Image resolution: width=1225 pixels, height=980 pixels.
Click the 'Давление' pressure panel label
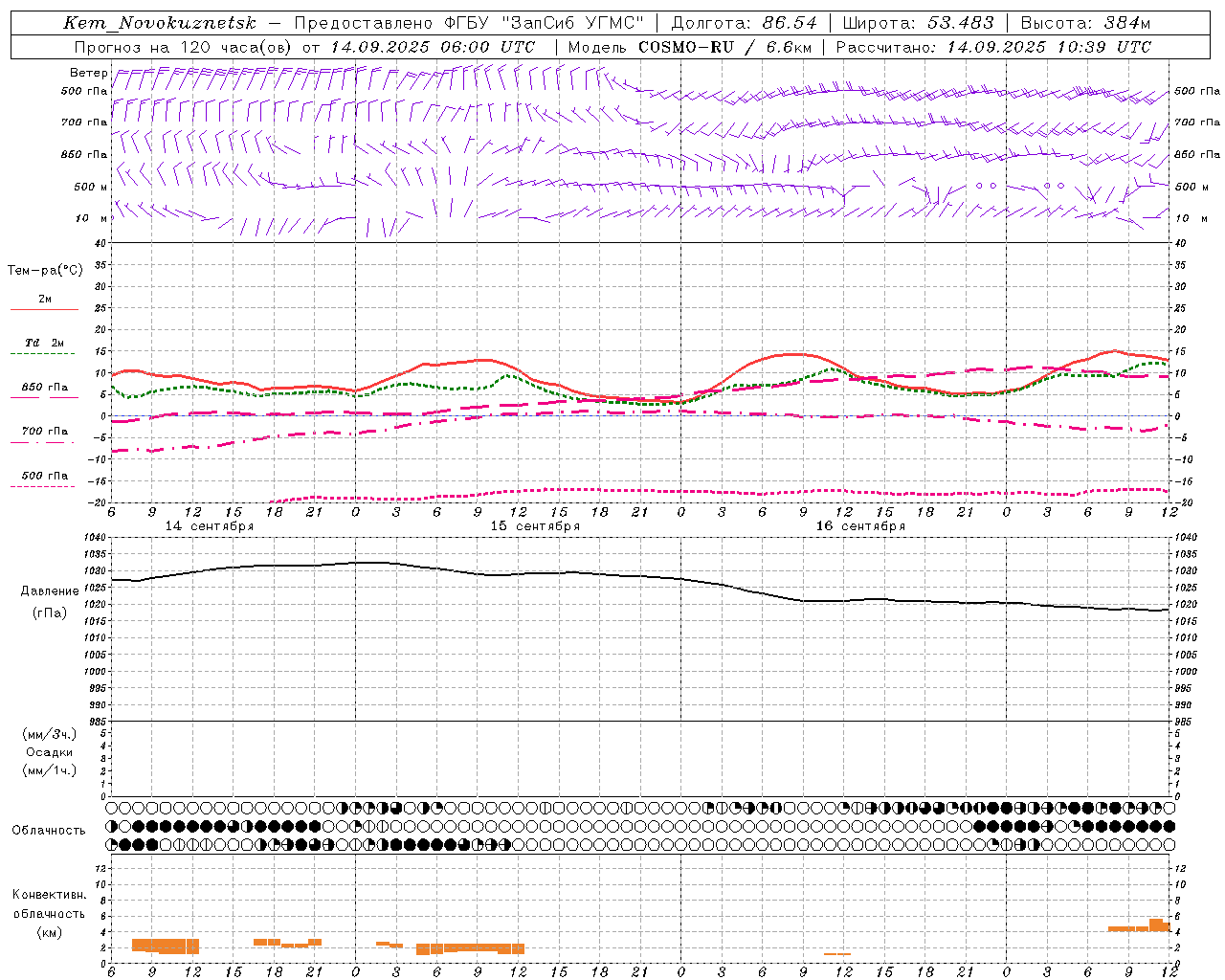click(50, 591)
